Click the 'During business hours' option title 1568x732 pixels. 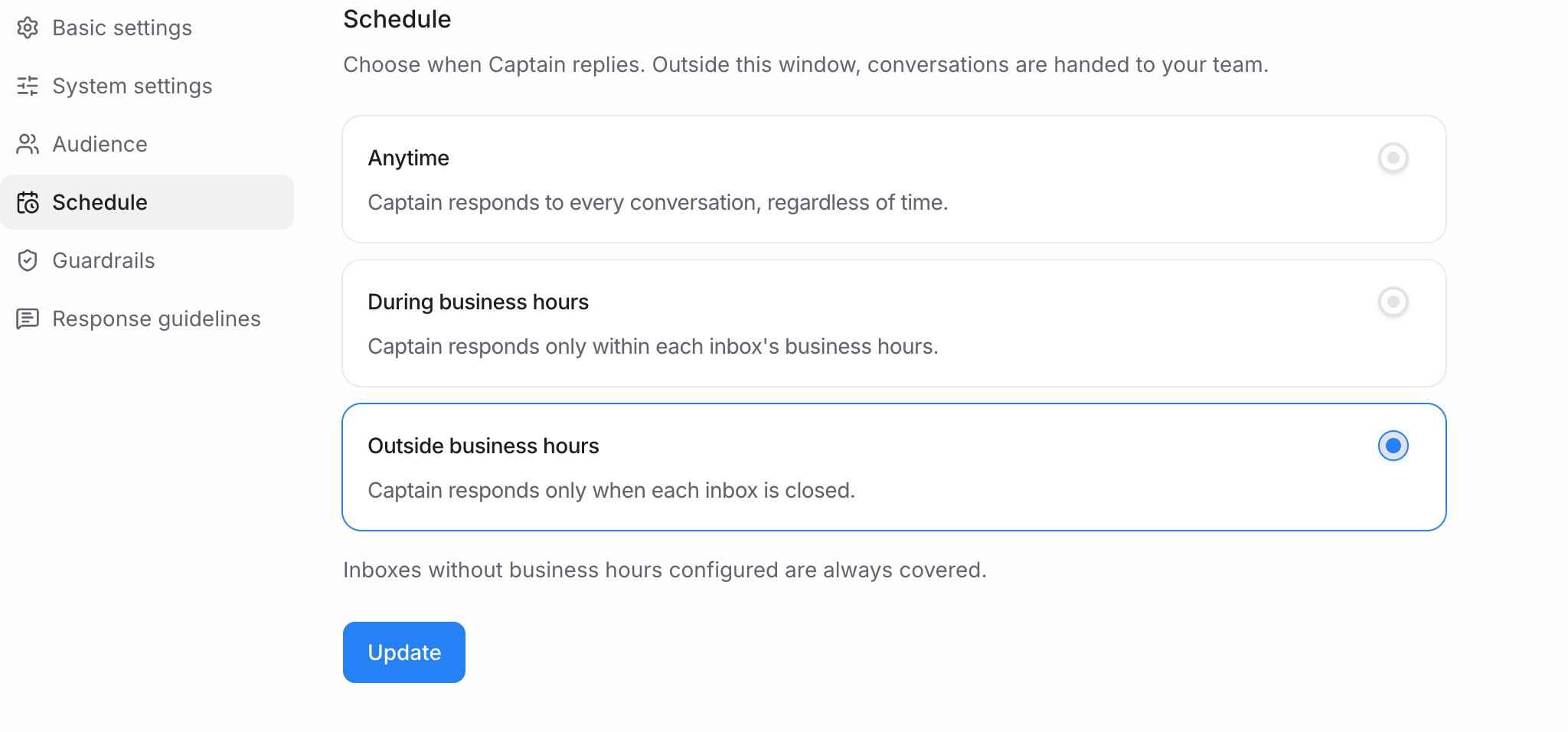click(479, 302)
